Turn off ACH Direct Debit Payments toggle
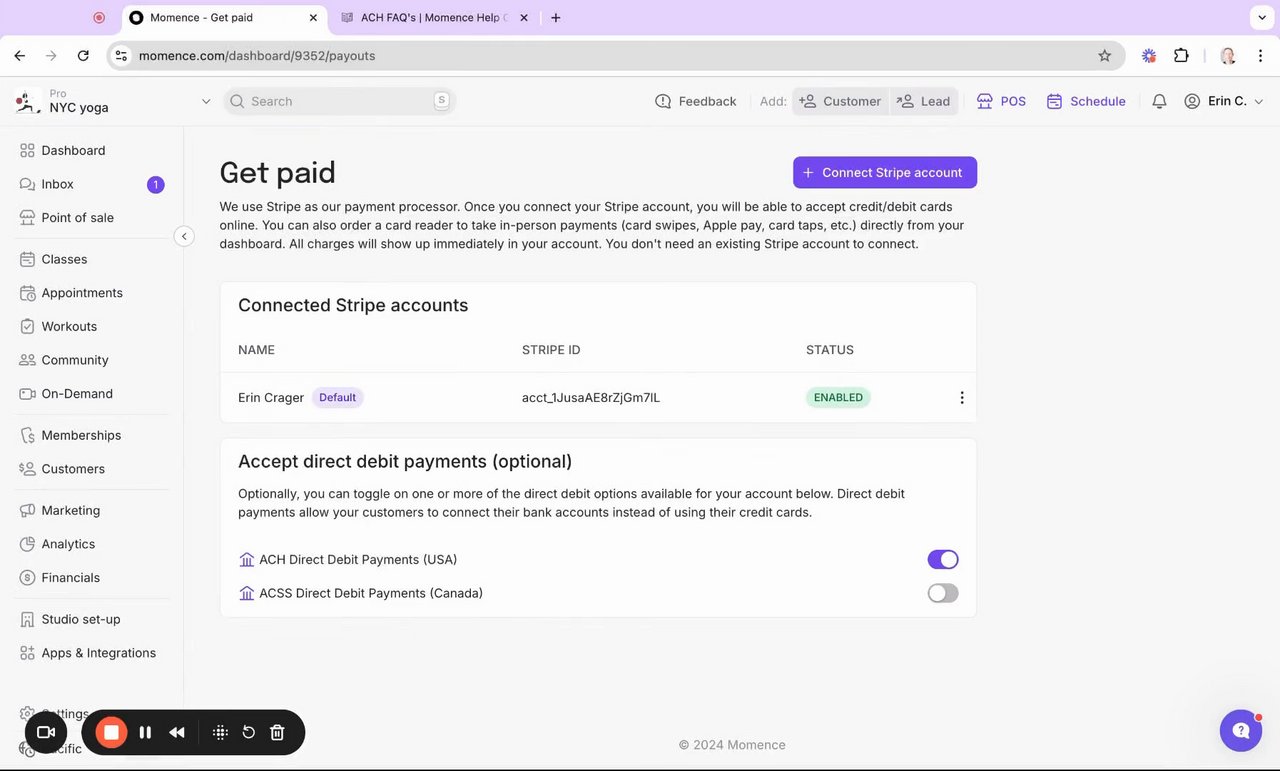 click(943, 560)
